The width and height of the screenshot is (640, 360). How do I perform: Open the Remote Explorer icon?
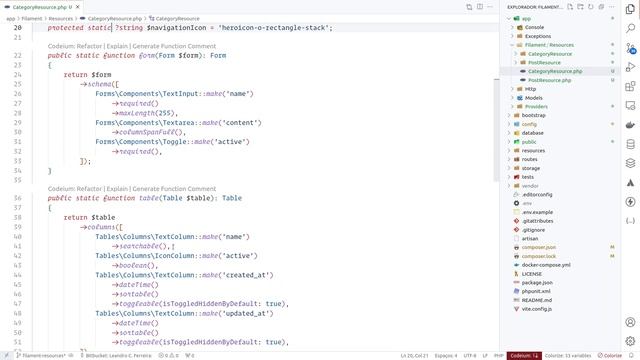point(630,106)
